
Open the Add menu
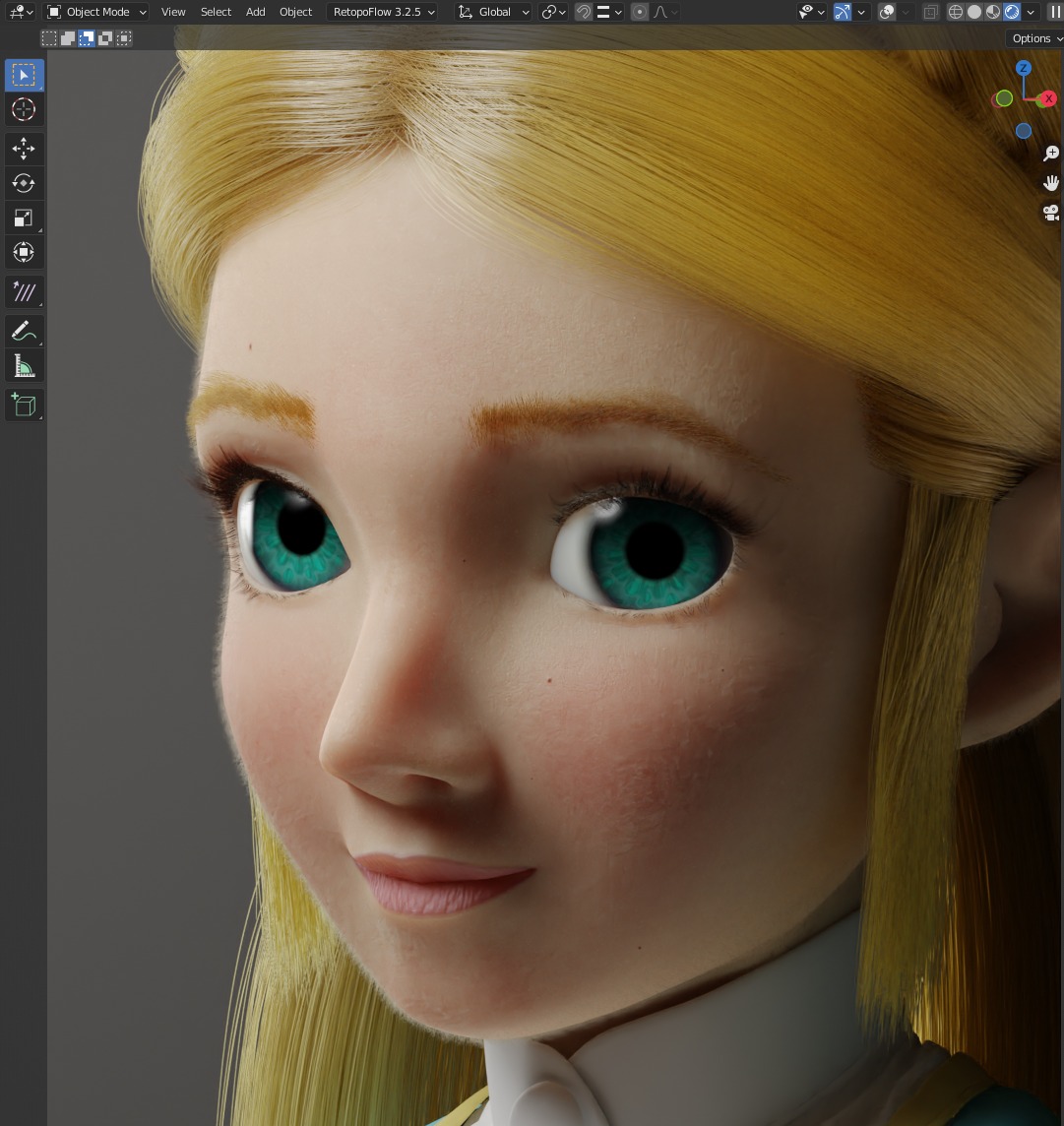tap(256, 12)
